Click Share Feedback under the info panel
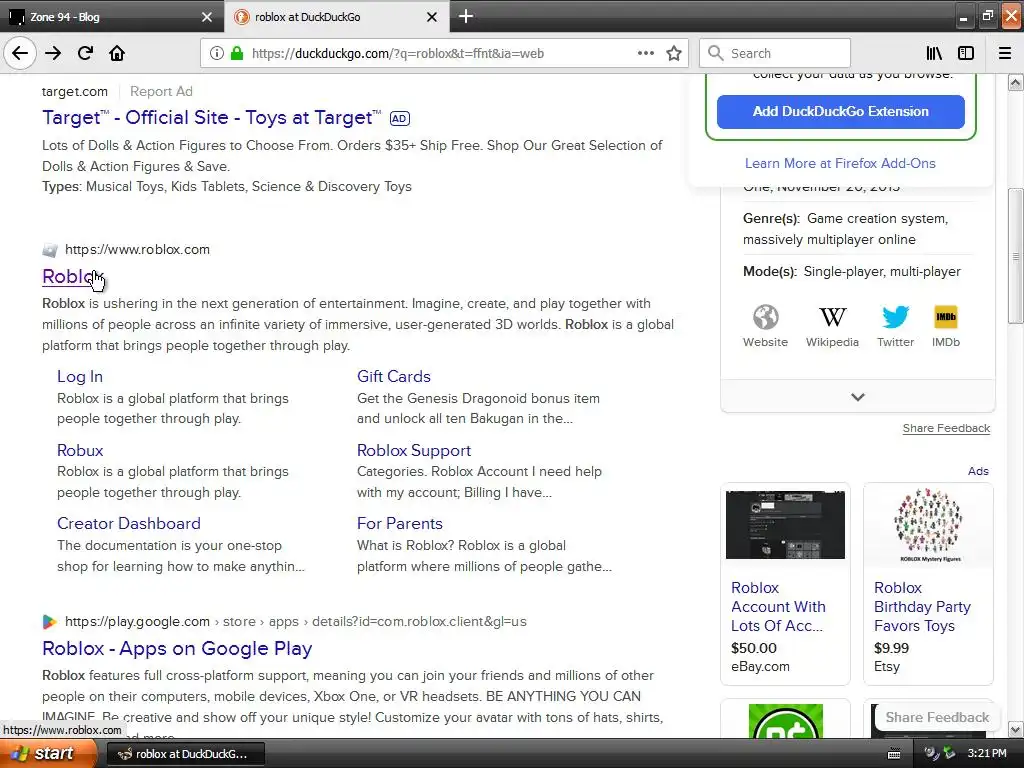This screenshot has width=1024, height=768. tap(946, 428)
